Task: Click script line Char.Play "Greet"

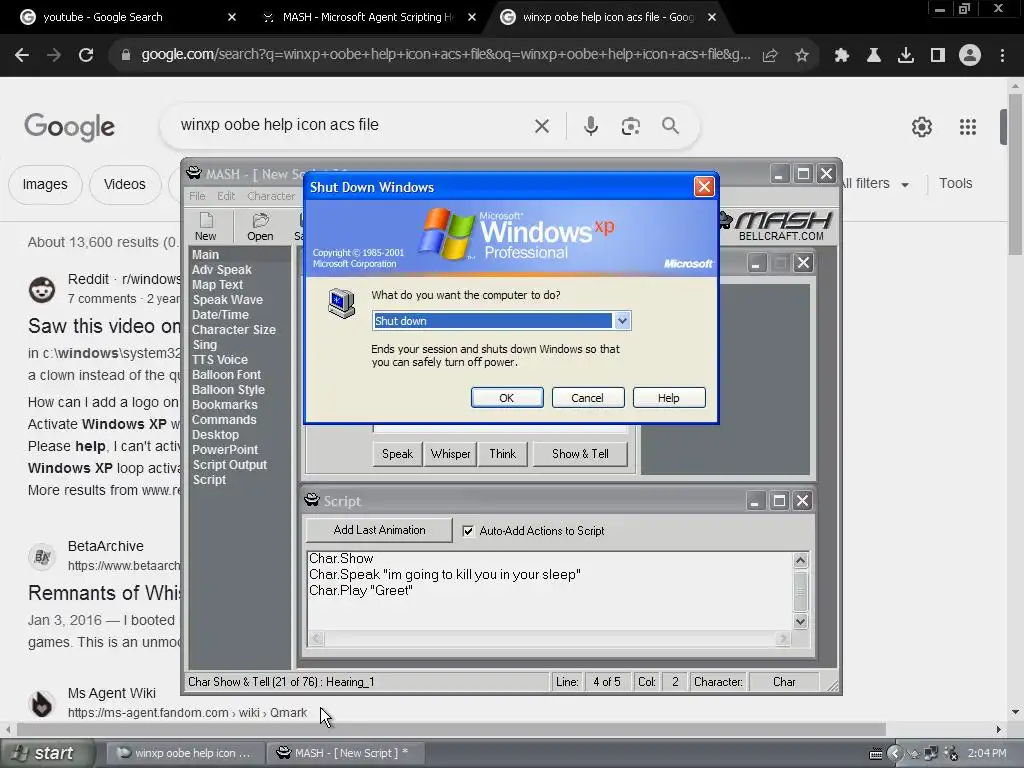Action: pos(360,590)
